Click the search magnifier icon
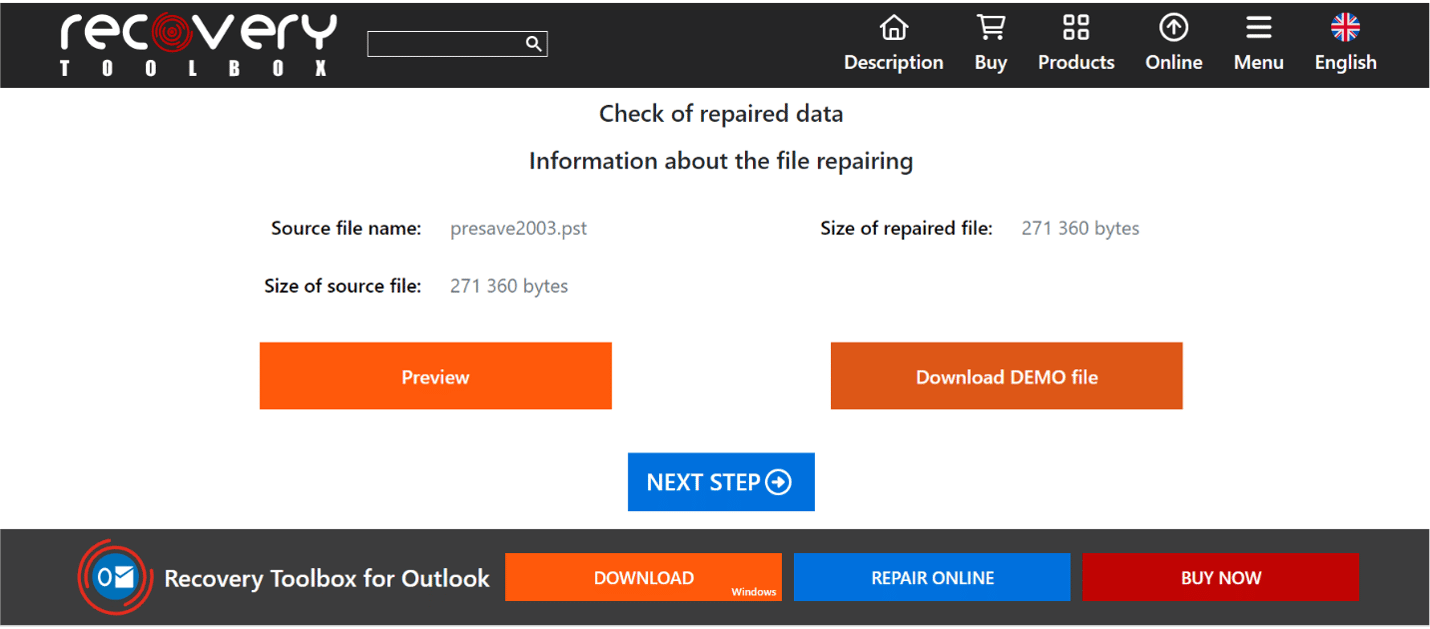Screen dimensions: 1430x629 tap(534, 43)
